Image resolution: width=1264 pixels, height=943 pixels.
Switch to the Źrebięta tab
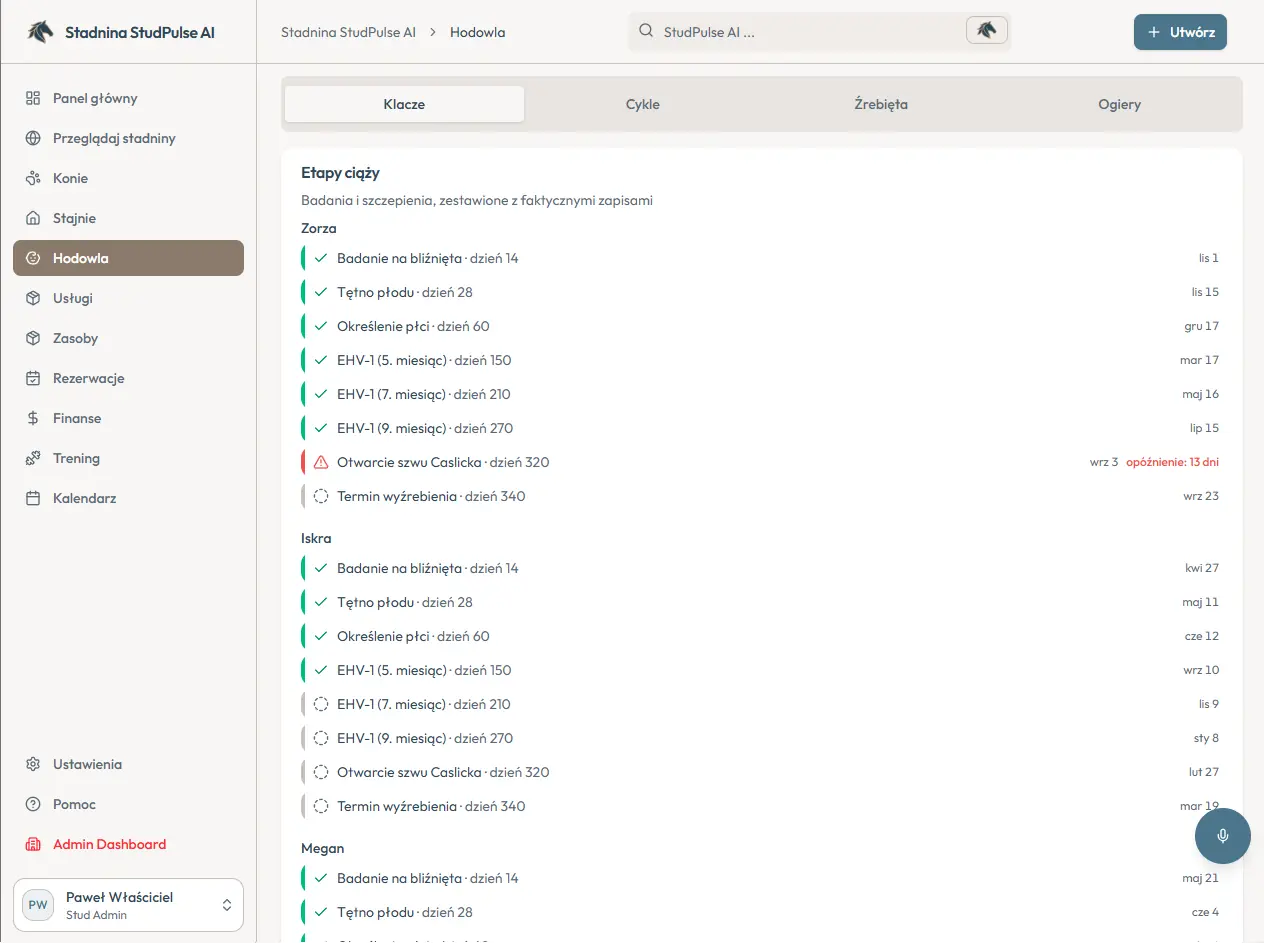881,104
